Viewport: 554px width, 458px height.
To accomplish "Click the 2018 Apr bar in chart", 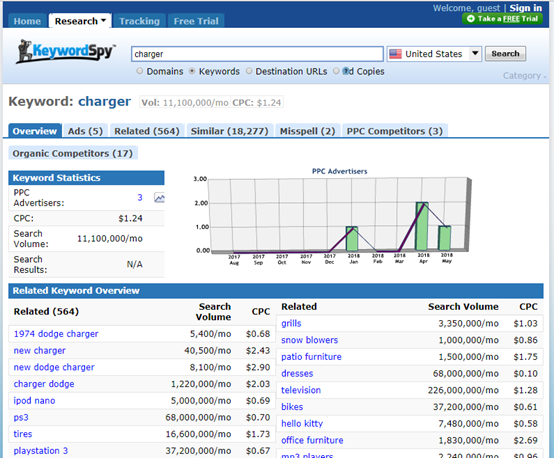I will (x=422, y=227).
